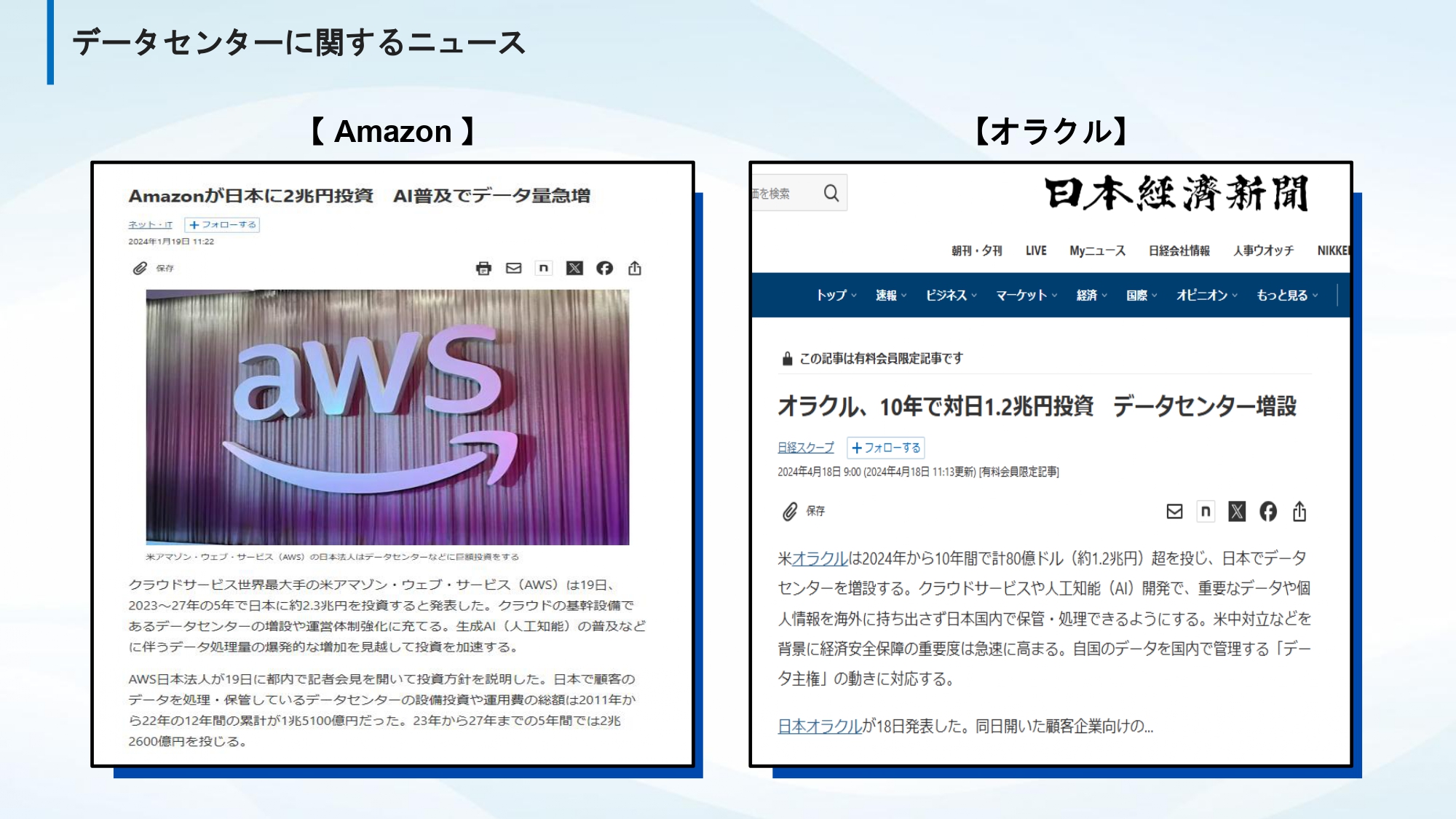Click the upload share icon in Oracle article

[1299, 511]
